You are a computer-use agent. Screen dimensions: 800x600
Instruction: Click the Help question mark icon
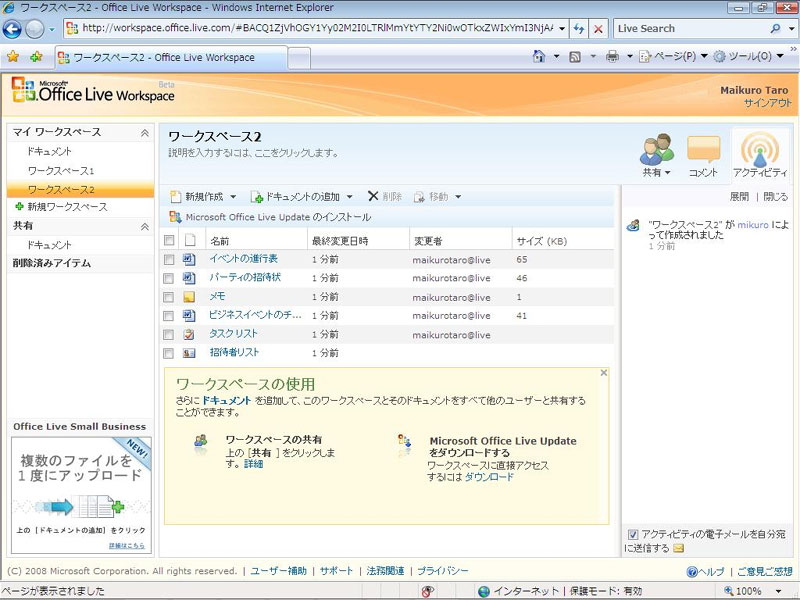coord(692,571)
